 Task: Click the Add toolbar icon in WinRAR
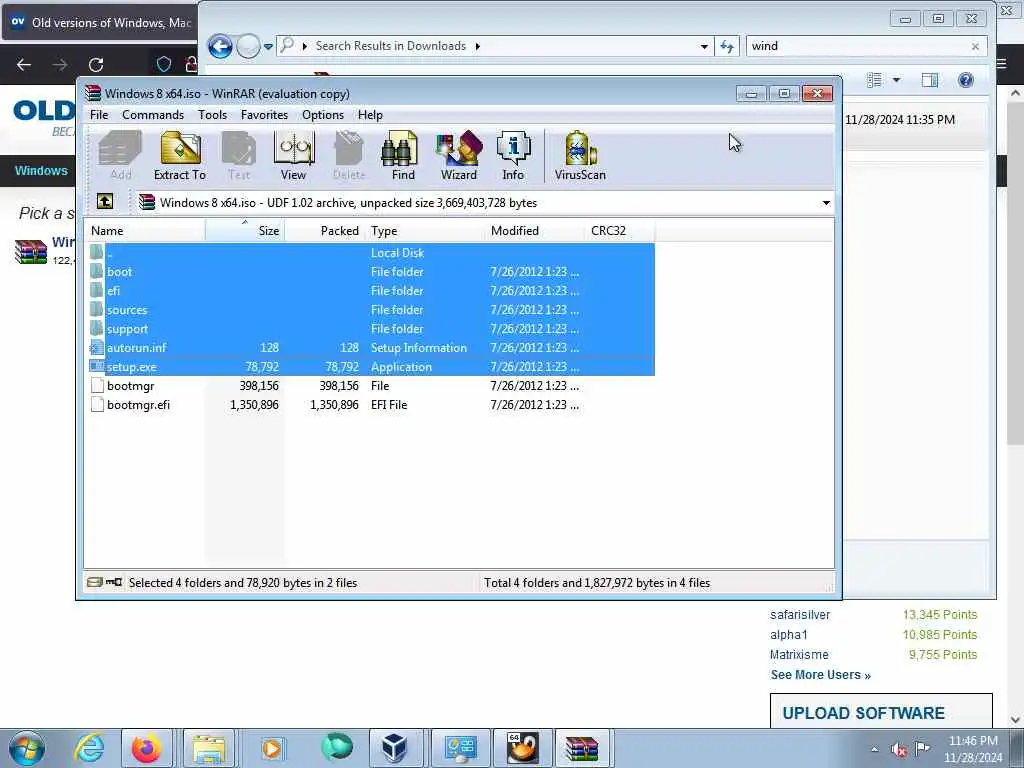point(121,155)
